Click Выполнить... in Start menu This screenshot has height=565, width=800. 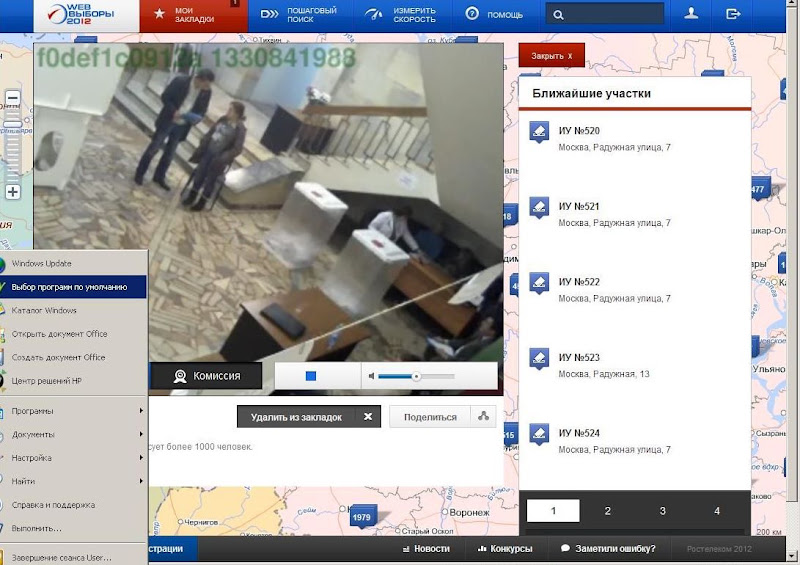pyautogui.click(x=73, y=528)
